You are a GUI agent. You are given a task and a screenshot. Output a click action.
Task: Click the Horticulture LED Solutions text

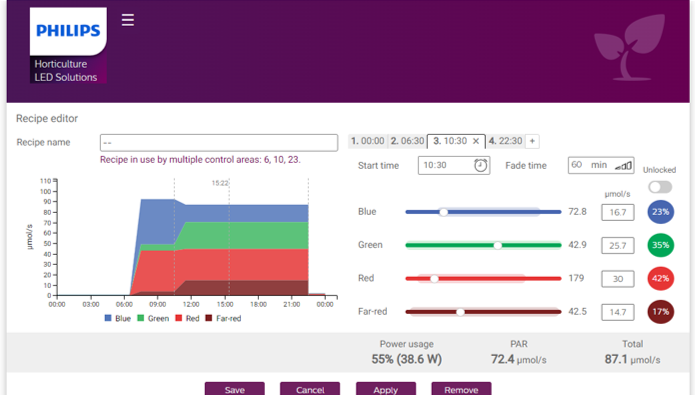[66, 70]
